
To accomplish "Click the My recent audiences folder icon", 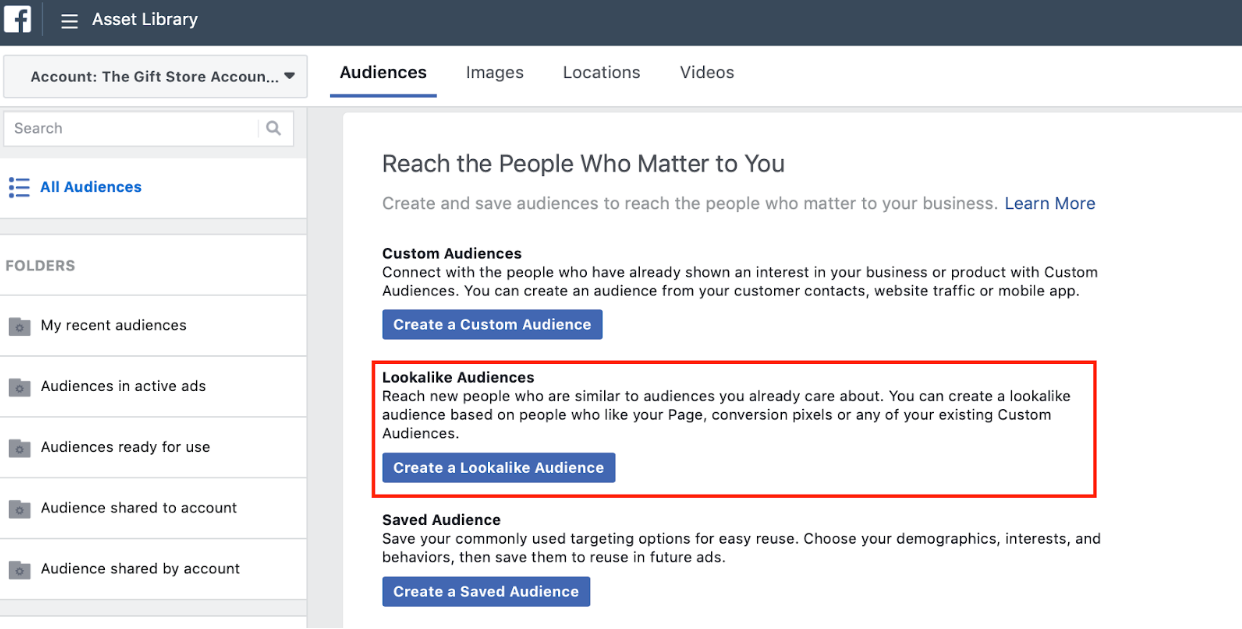I will (19, 326).
